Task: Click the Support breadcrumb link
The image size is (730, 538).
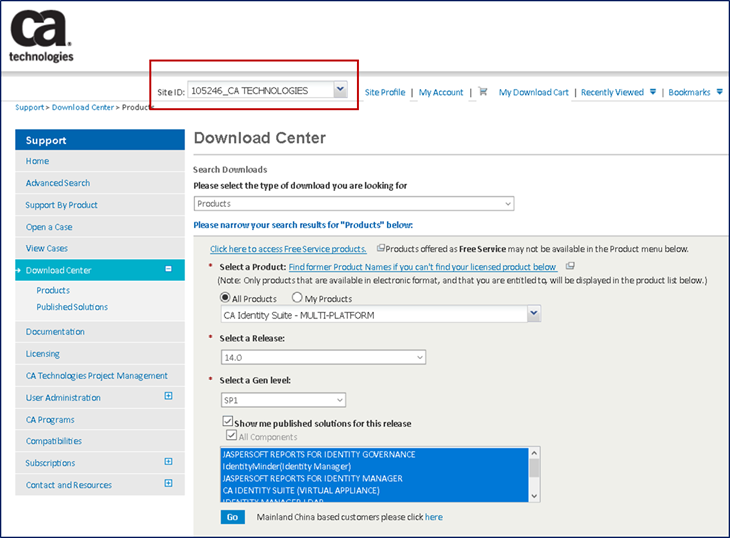Action: pos(29,107)
